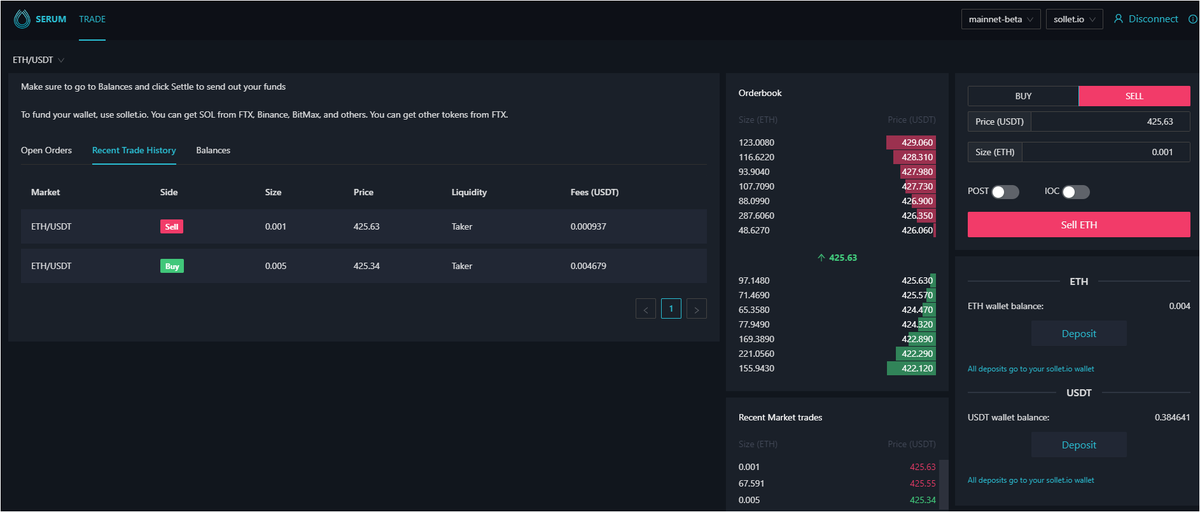Click the Size (ETH) input field
Image resolution: width=1200 pixels, height=512 pixels.
tap(1106, 152)
